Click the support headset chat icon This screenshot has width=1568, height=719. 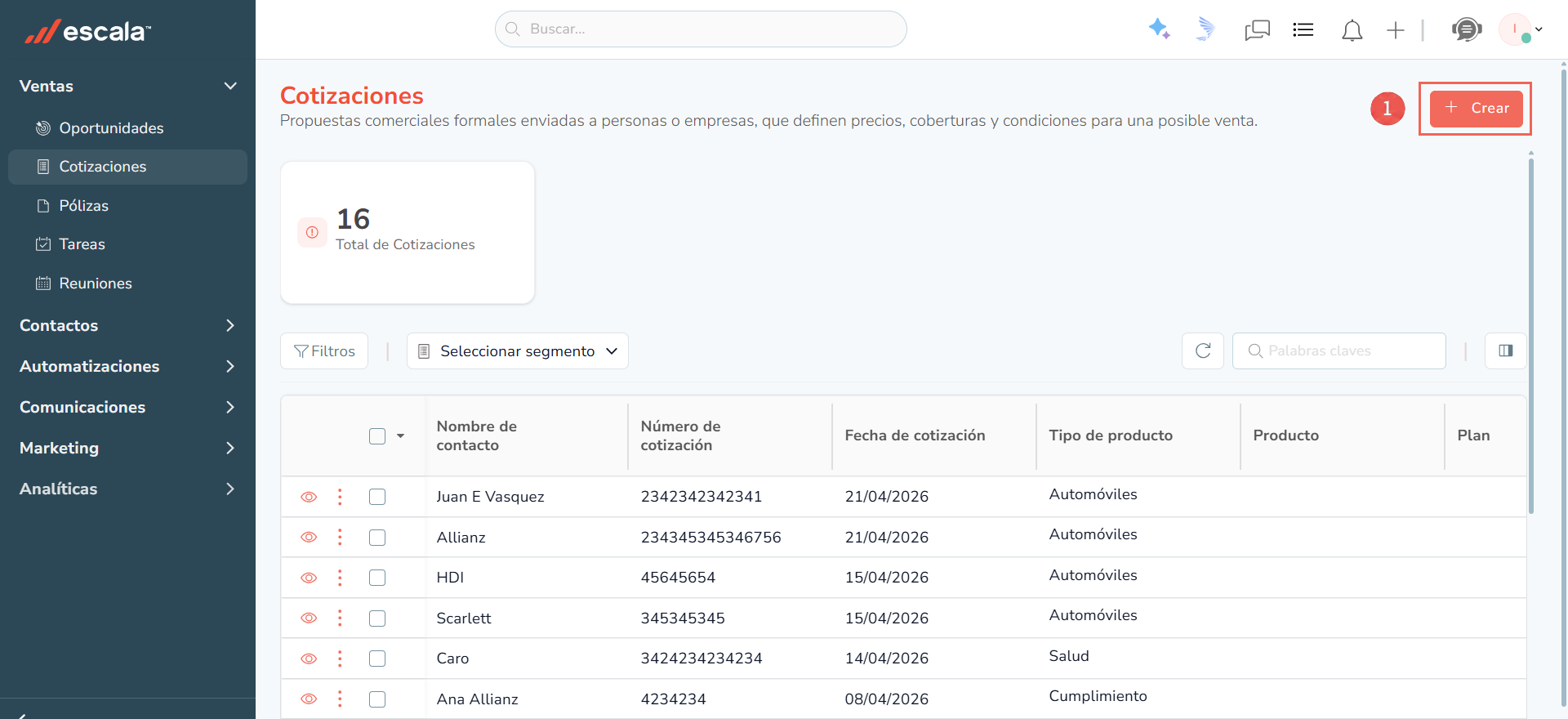pyautogui.click(x=1467, y=30)
